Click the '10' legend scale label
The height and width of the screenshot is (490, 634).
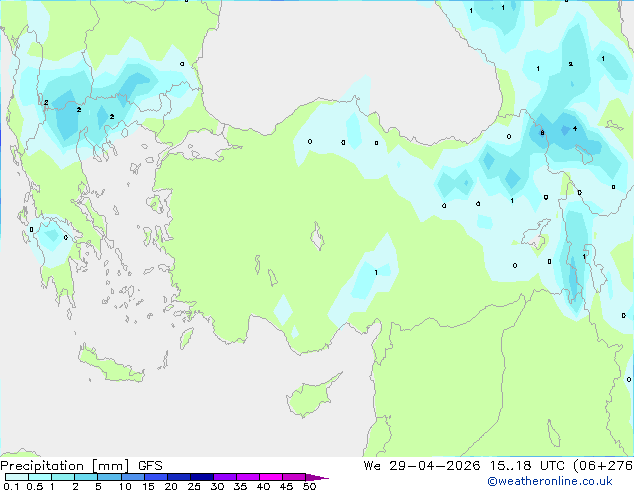pos(125,486)
